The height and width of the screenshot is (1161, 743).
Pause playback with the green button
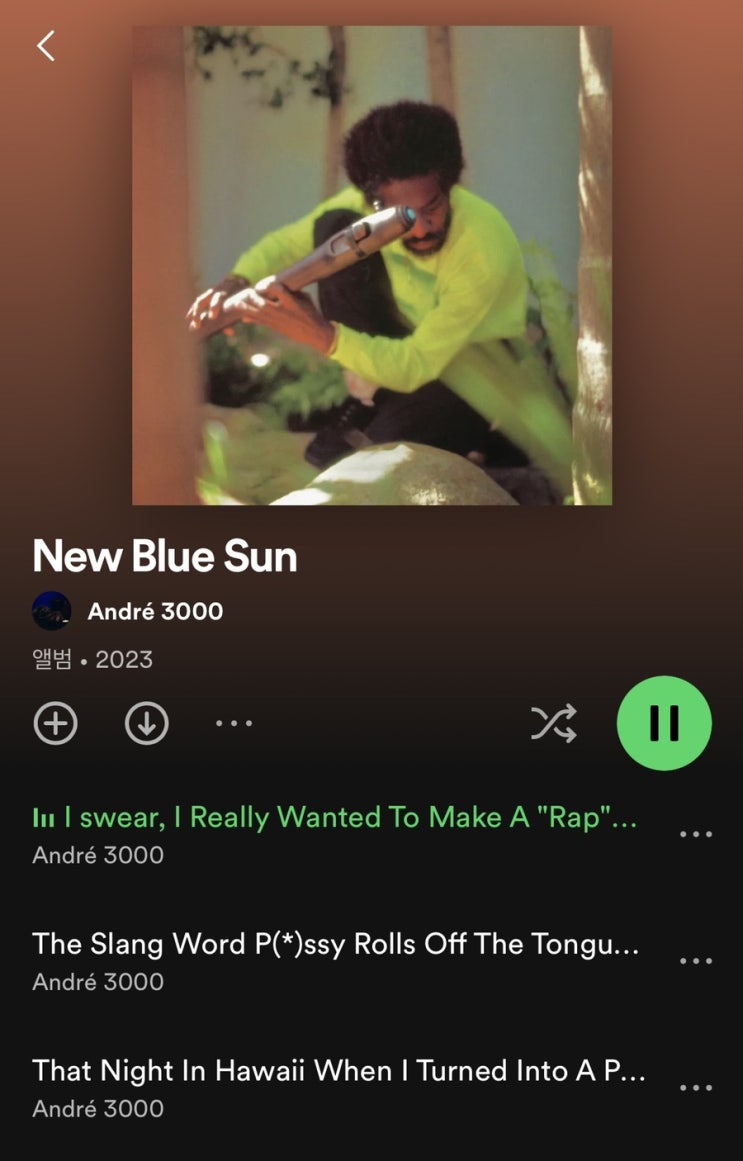point(664,723)
